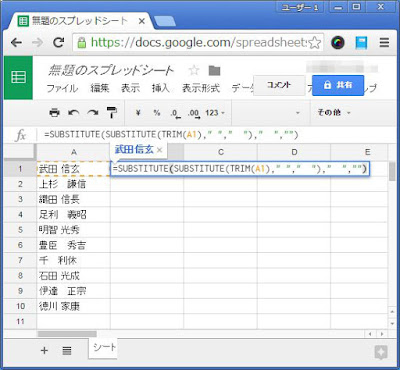This screenshot has height=370, width=400.
Task: Open the 表示 menu
Action: pos(130,88)
